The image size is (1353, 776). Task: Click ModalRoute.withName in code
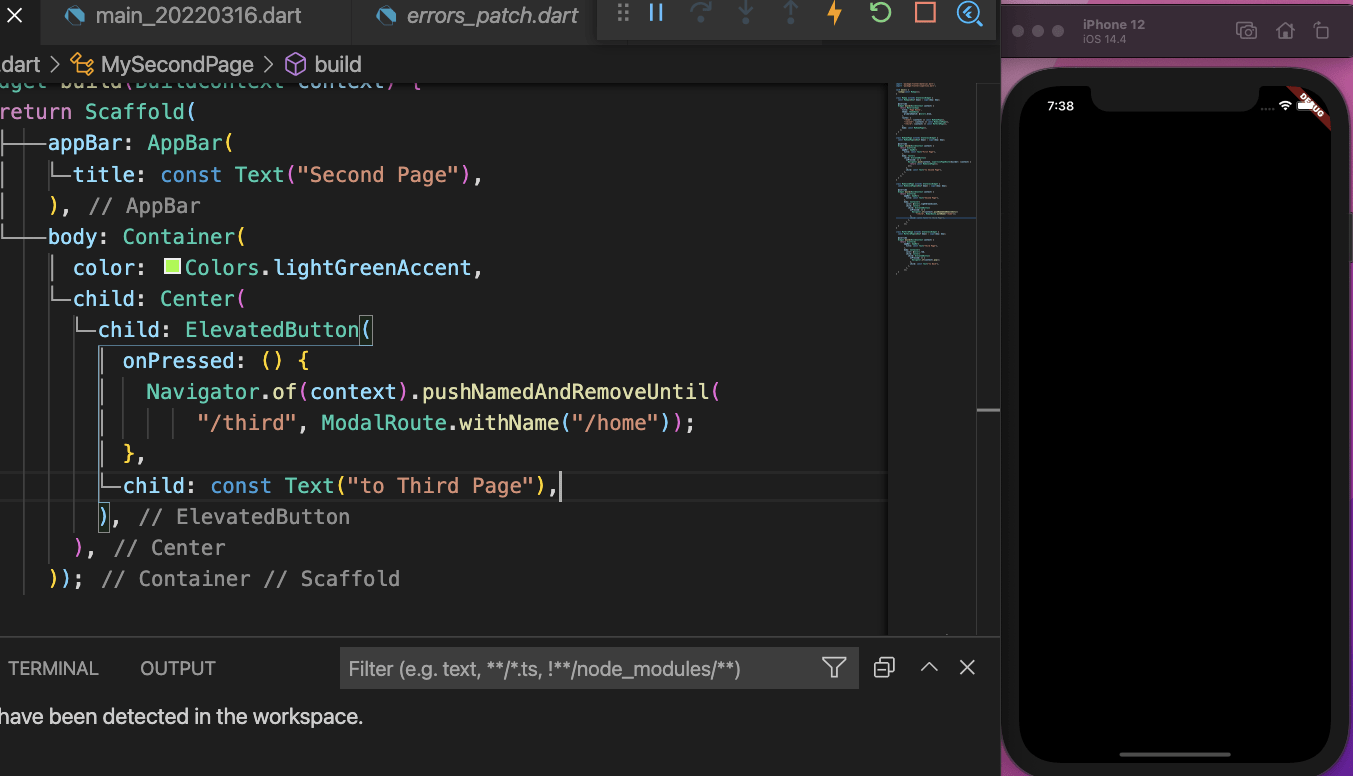440,423
